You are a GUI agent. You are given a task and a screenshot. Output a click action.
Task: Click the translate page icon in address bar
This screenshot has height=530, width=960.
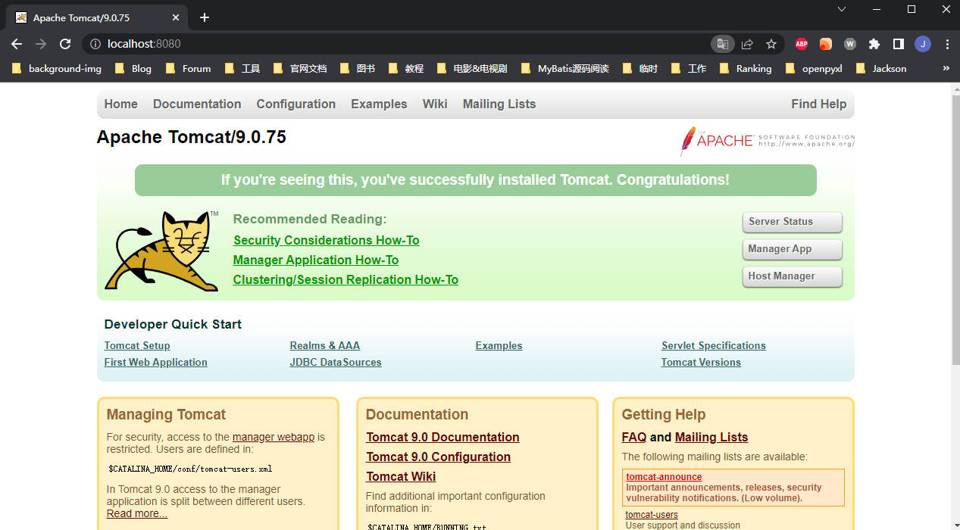721,44
